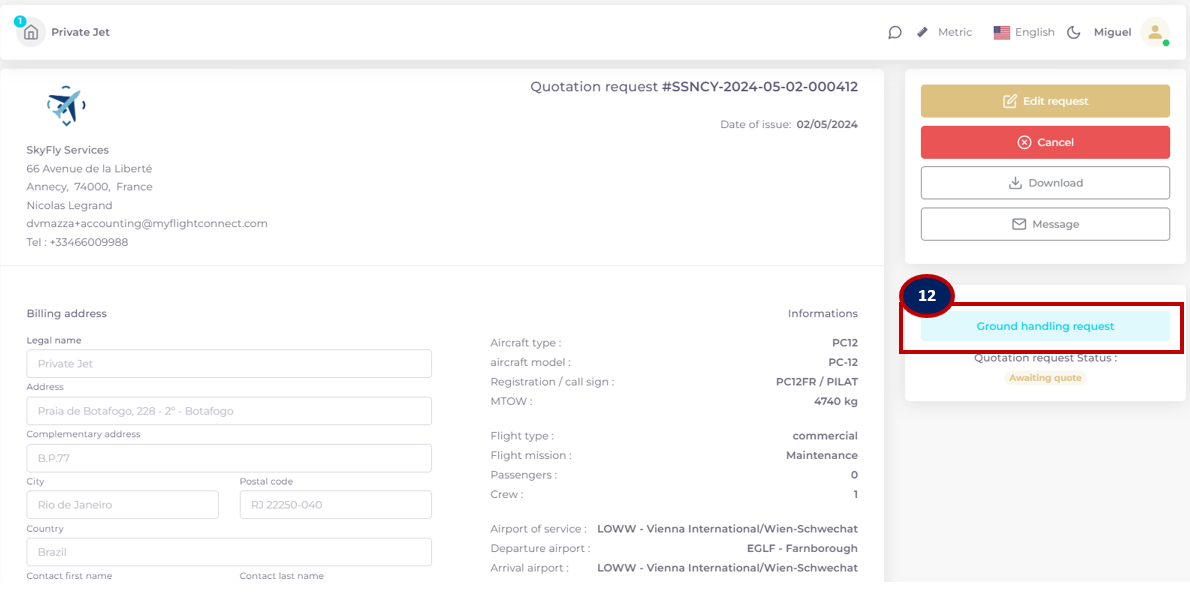Click the SkyFly Services airplane logo
Image resolution: width=1190 pixels, height=597 pixels.
click(x=66, y=105)
